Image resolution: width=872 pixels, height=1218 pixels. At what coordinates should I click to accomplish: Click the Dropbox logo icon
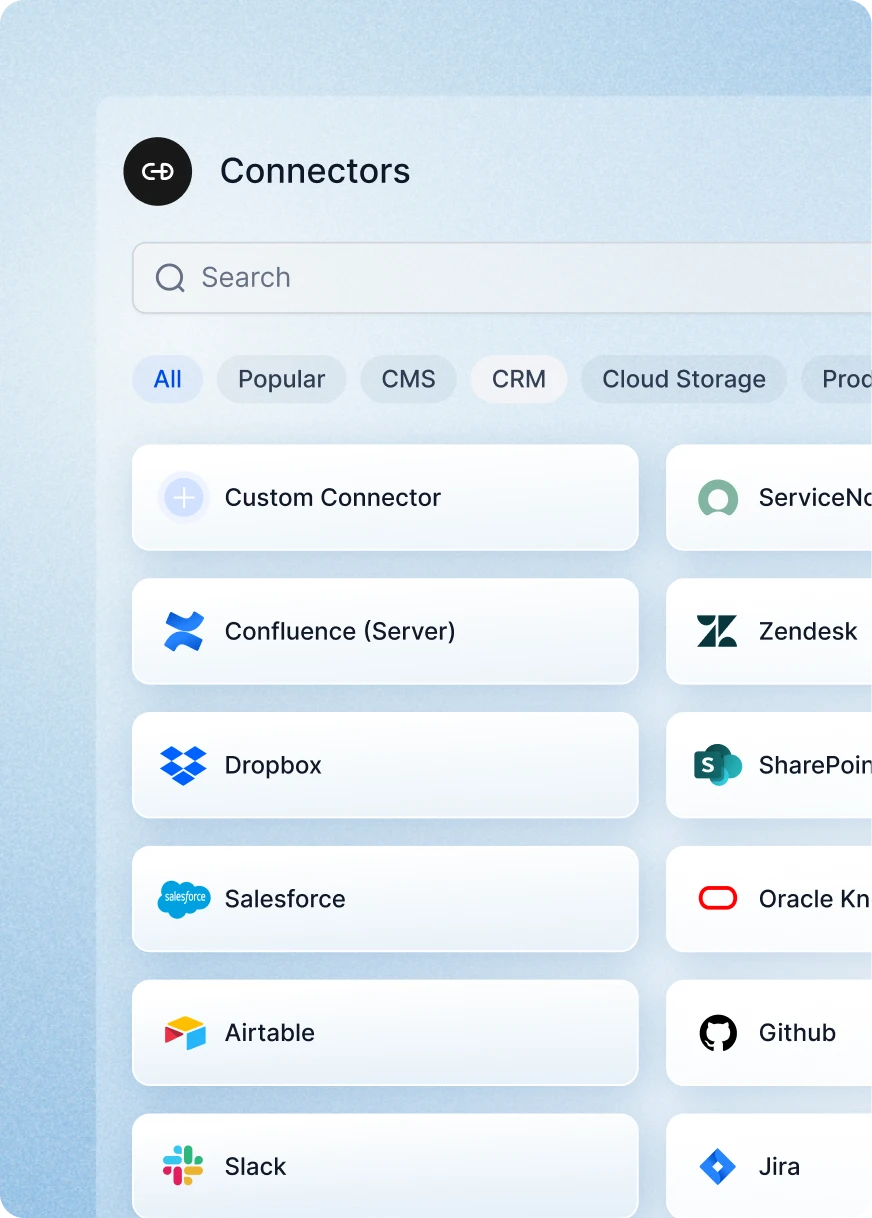click(x=184, y=766)
